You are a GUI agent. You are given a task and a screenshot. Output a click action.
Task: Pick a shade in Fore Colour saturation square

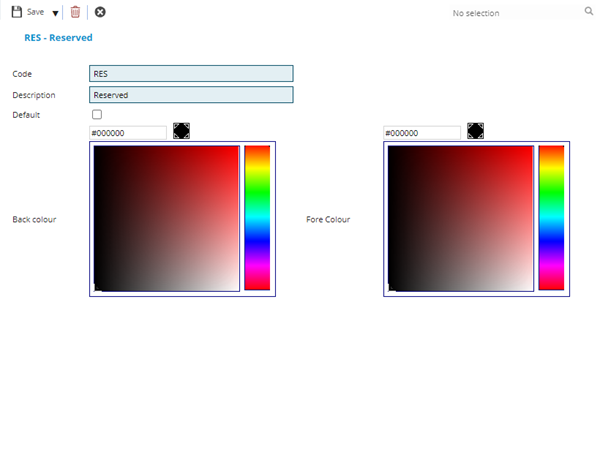(x=460, y=218)
